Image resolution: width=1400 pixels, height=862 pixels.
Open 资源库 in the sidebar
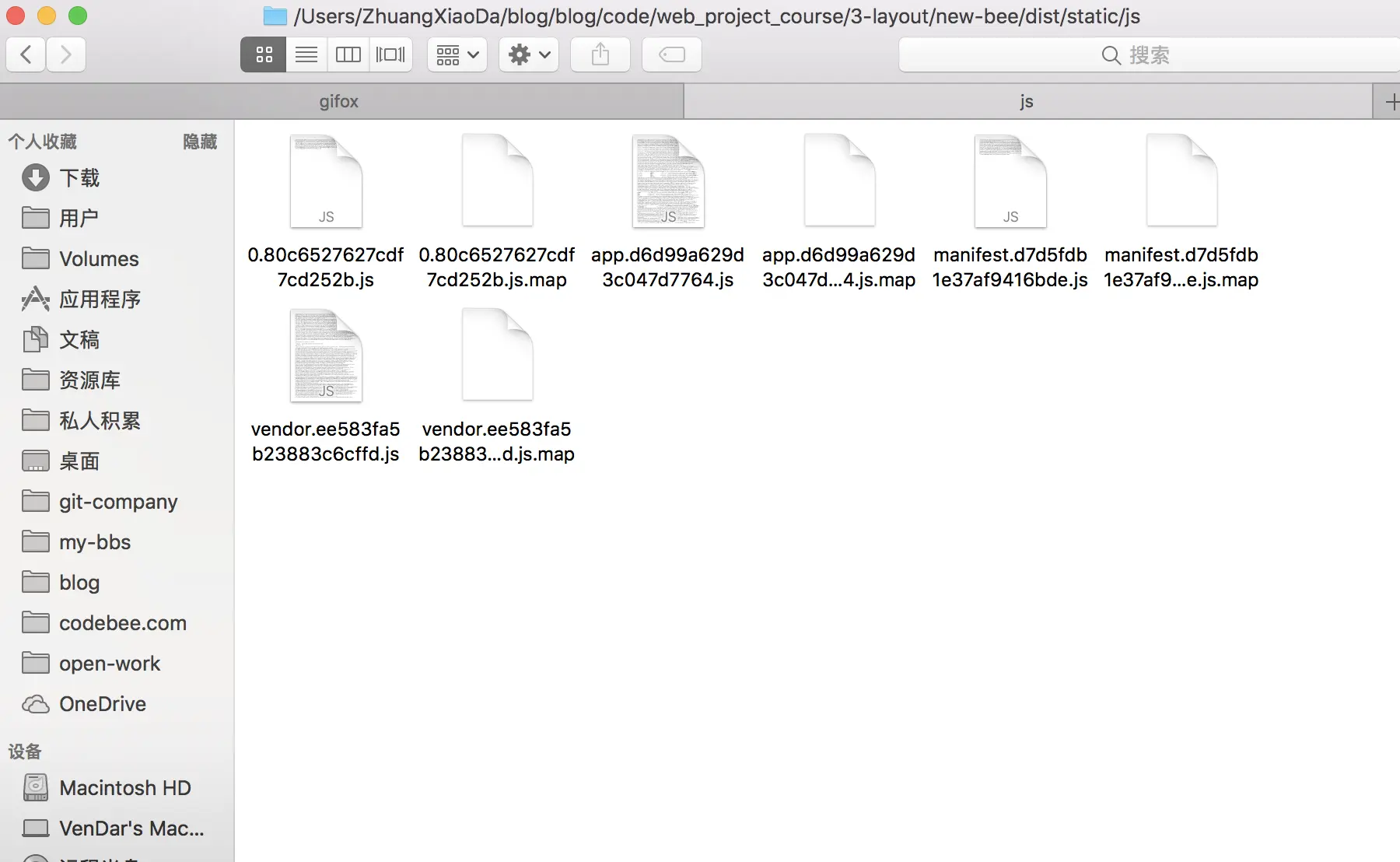(x=117, y=380)
